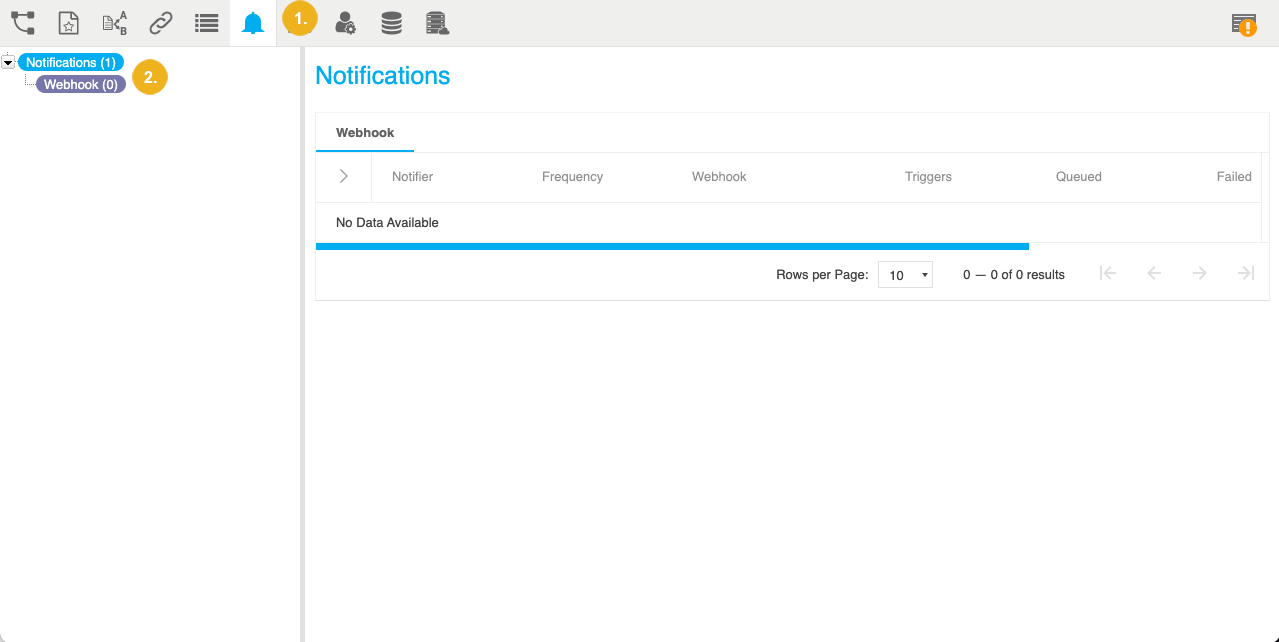Screen dimensions: 1279x642
Task: Open the server database icon
Action: pyautogui.click(x=437, y=23)
